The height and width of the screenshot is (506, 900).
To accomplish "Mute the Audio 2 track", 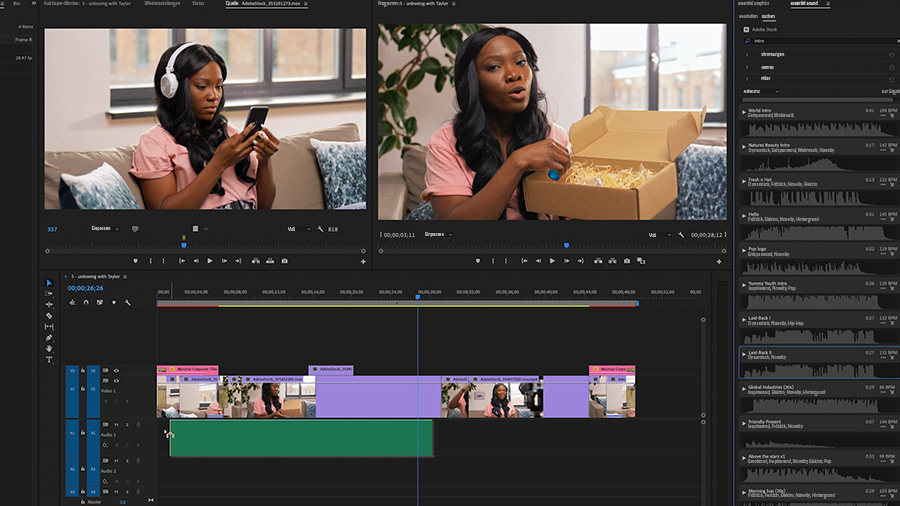I will pyautogui.click(x=117, y=461).
